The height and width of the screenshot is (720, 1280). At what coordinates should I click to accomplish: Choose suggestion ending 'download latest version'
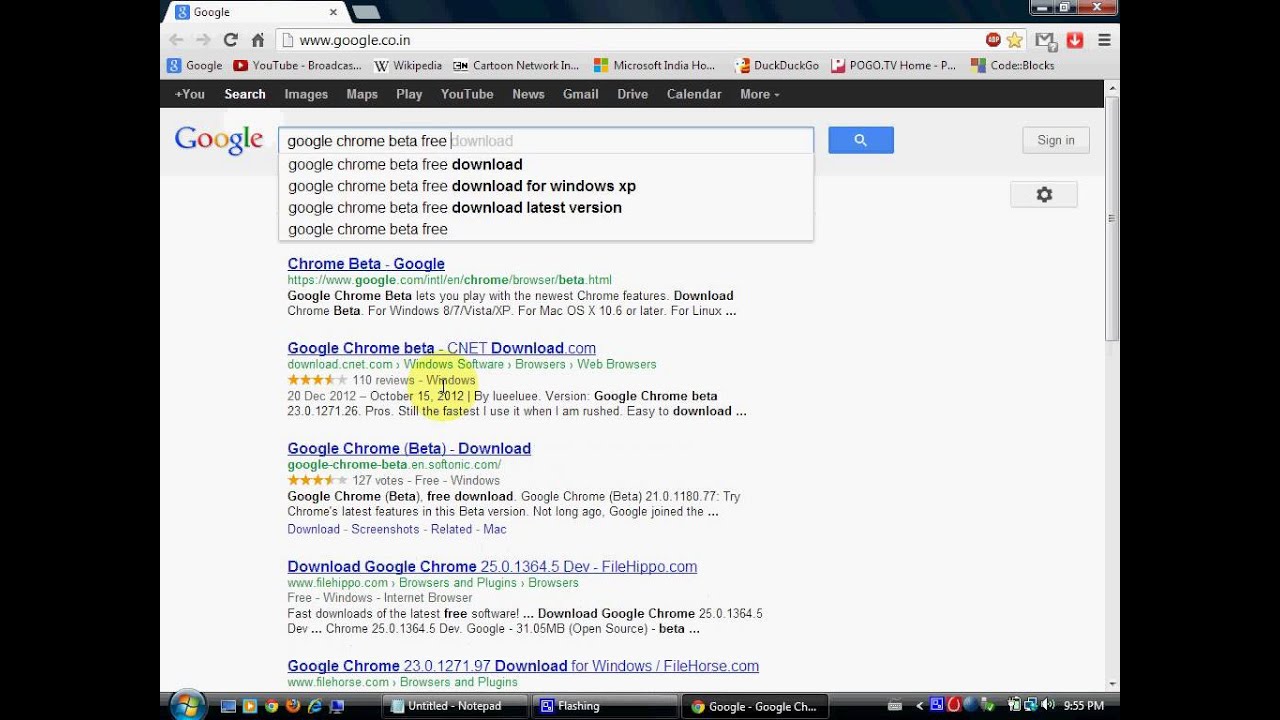tap(546, 208)
